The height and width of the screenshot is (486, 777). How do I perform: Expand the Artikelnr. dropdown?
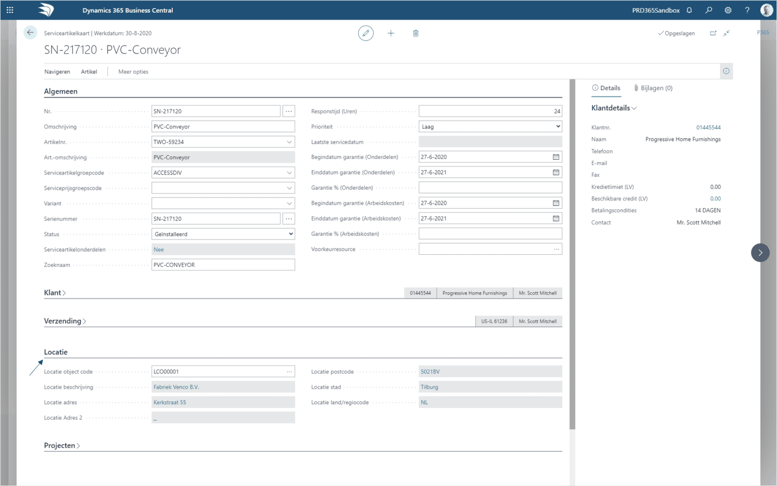pyautogui.click(x=289, y=142)
